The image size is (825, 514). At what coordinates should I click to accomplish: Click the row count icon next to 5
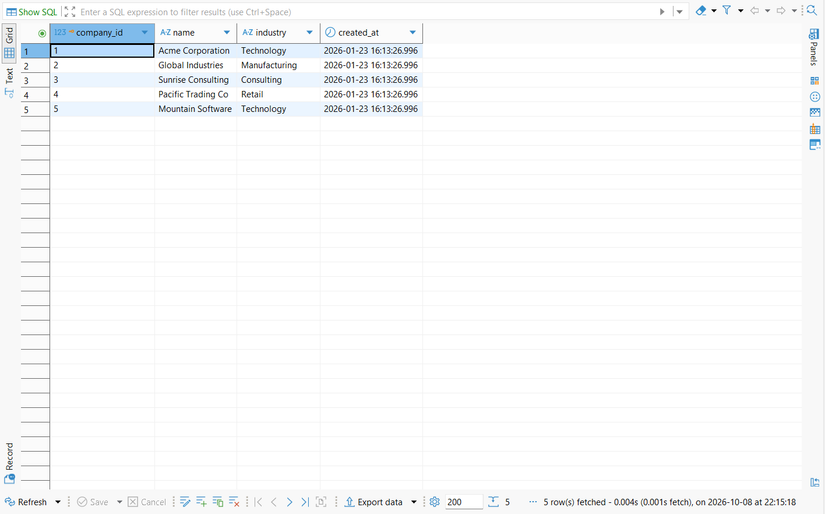(493, 502)
